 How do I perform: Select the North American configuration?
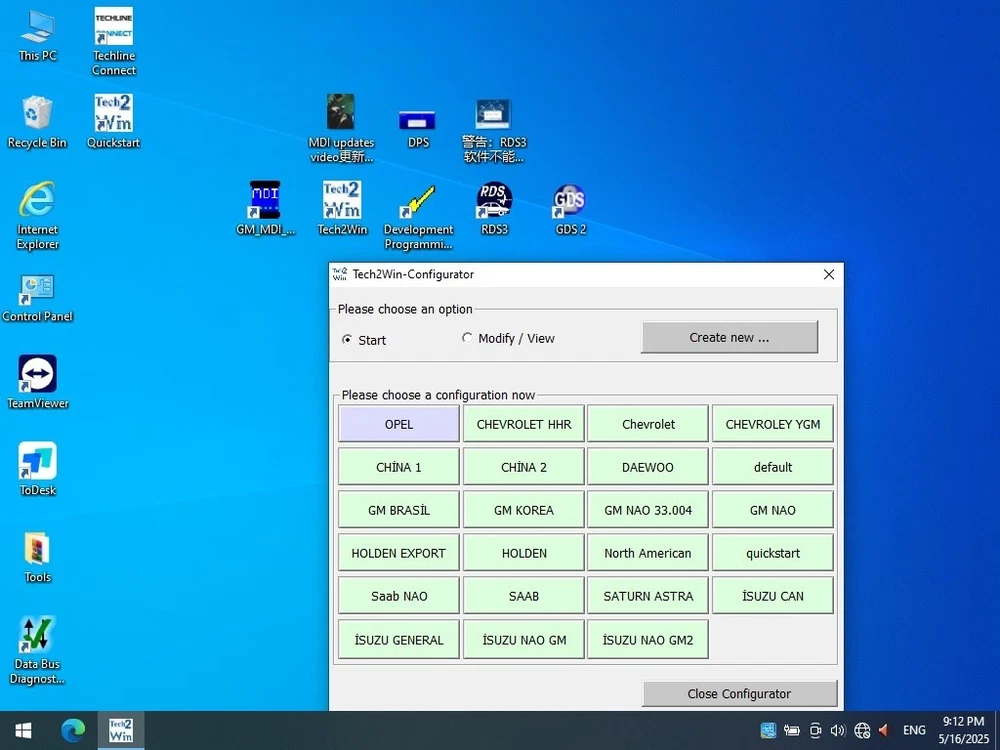tap(648, 553)
